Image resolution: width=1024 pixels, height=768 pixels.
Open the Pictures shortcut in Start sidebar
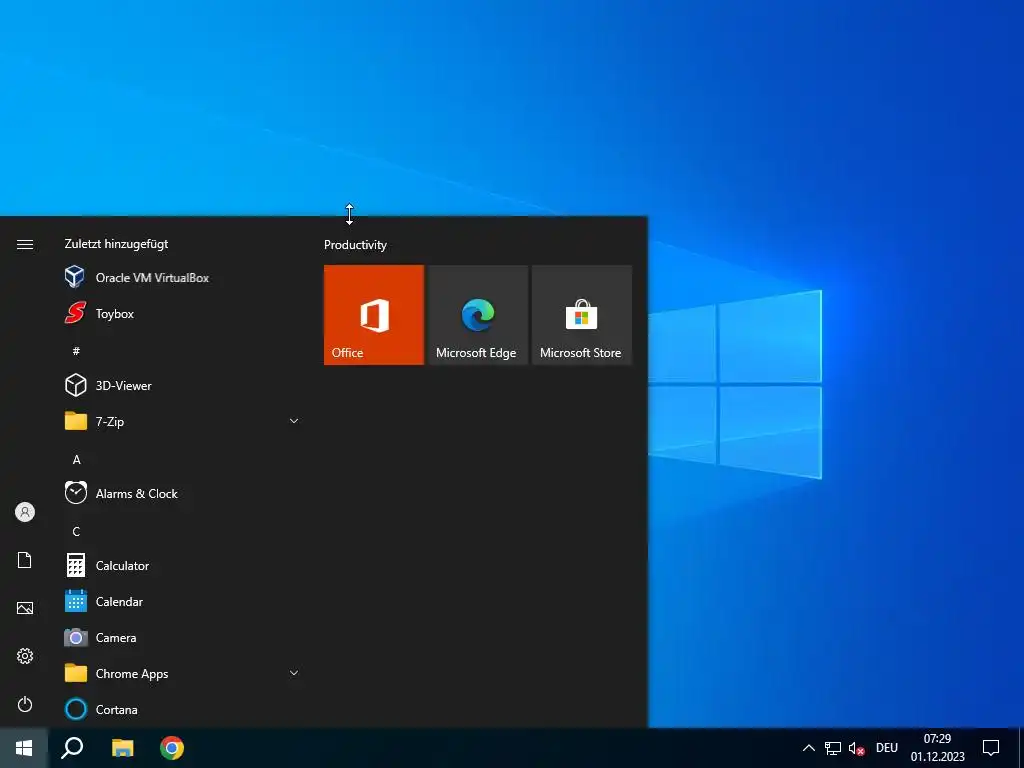pos(25,608)
